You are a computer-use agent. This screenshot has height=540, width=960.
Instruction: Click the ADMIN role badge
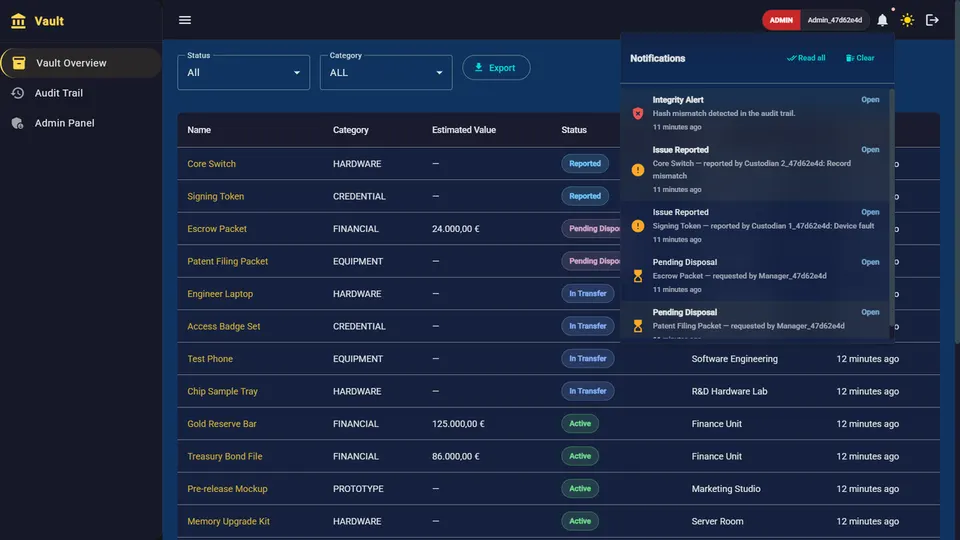tap(781, 20)
